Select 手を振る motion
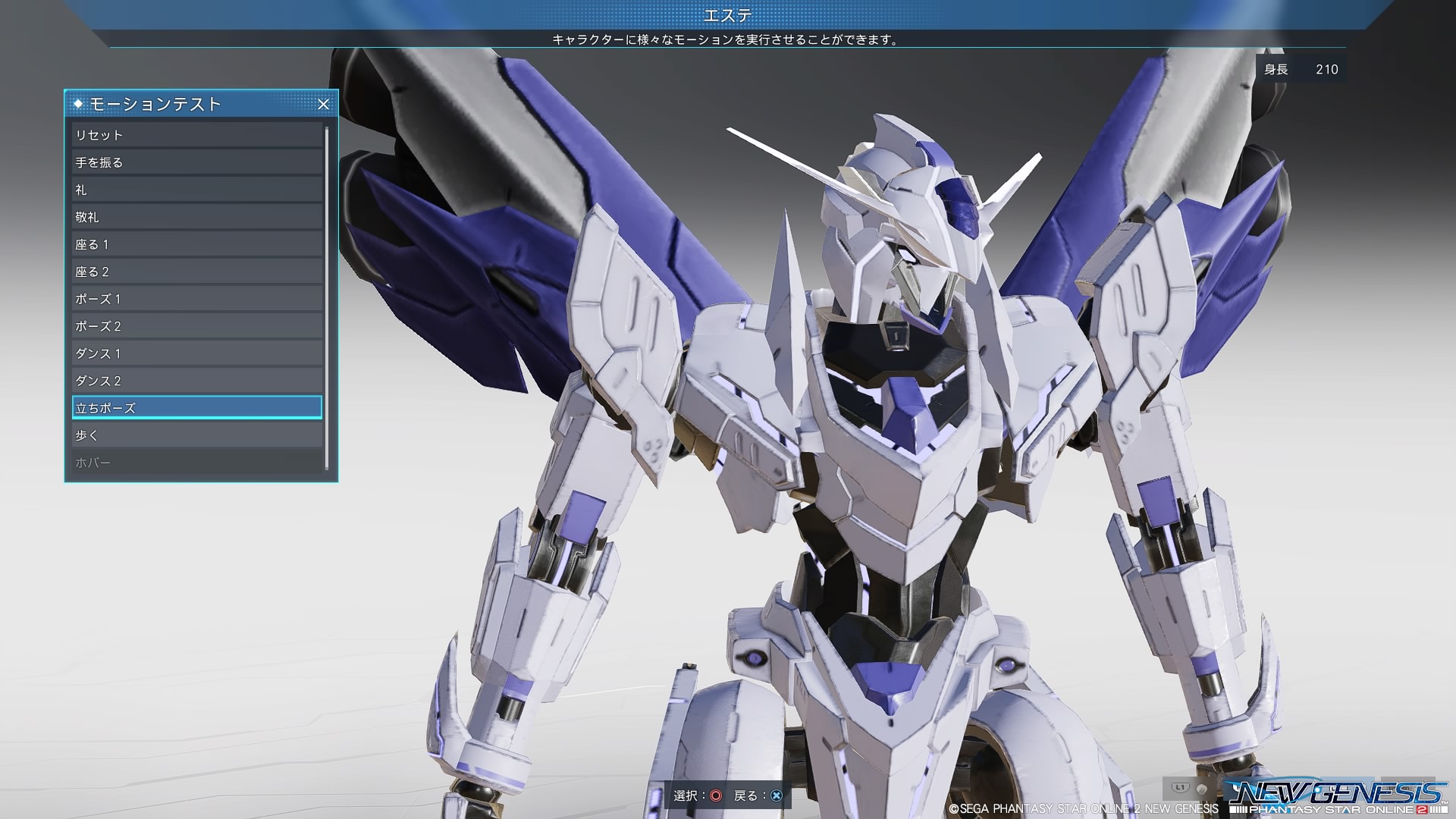The height and width of the screenshot is (819, 1456). click(197, 162)
